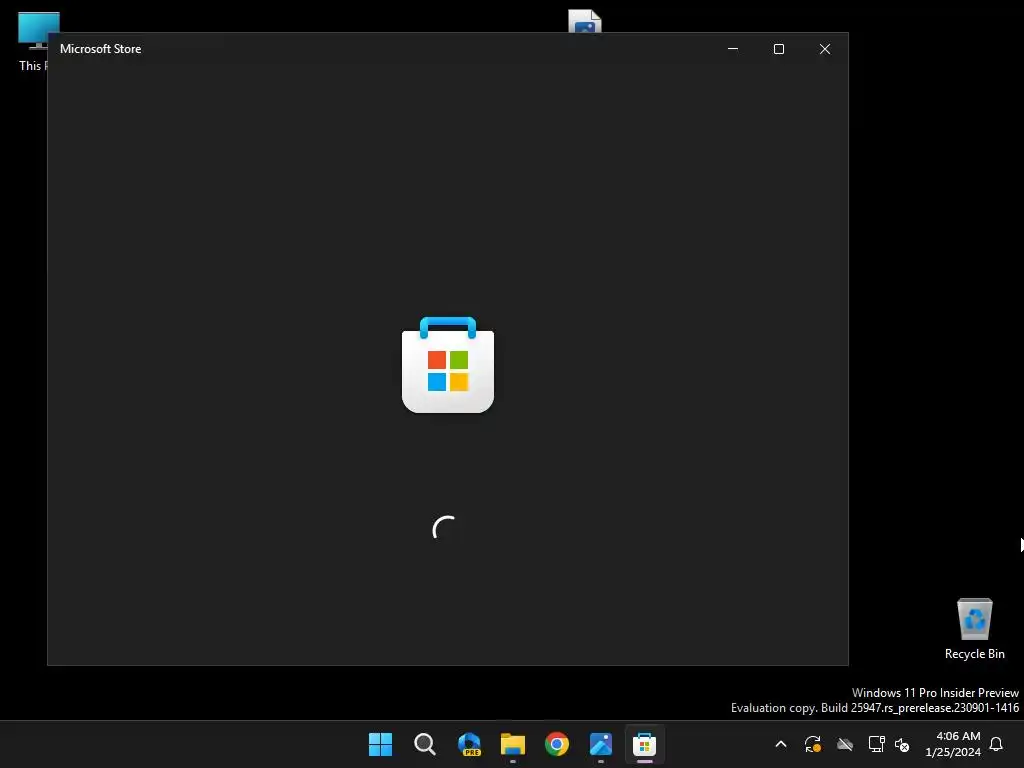
Task: Click the Microsoft Store splash logo
Action: [448, 365]
